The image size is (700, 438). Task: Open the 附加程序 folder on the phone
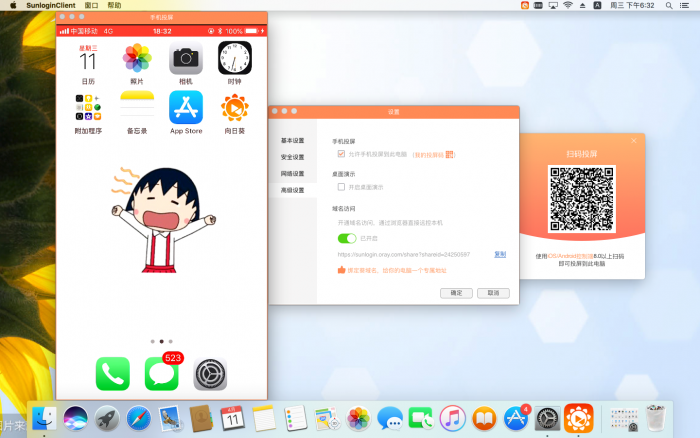pos(88,107)
